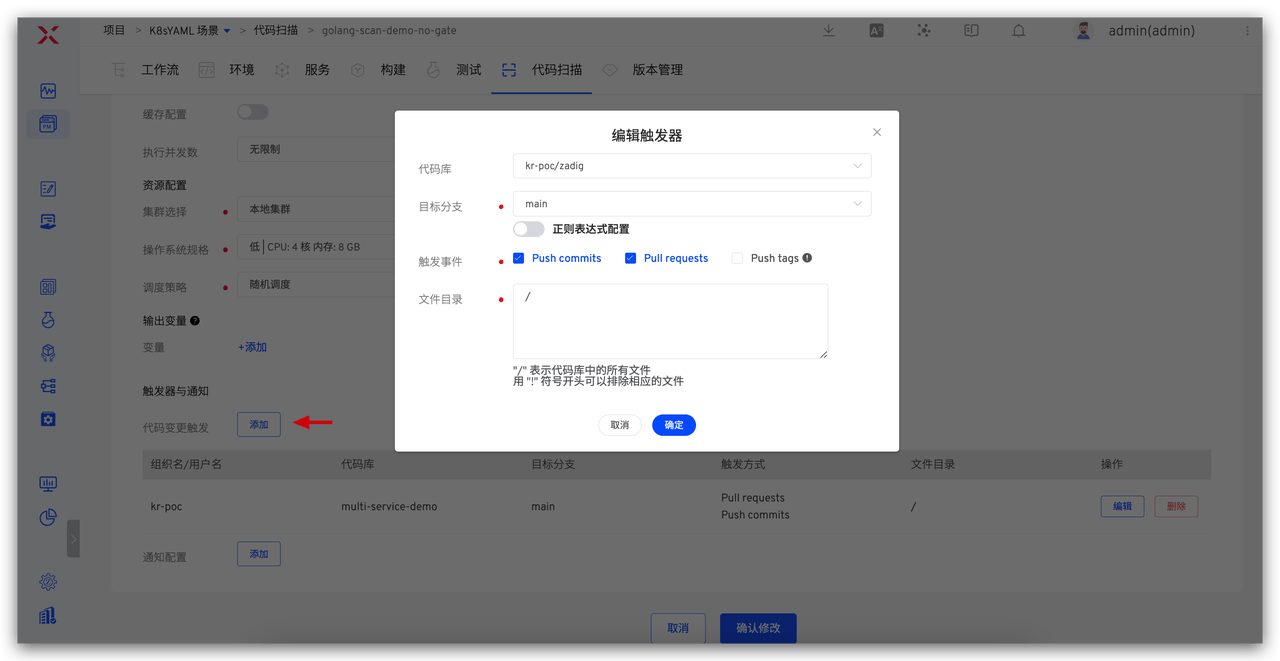Click the flask test icon in sidebar
The image size is (1280, 661).
(48, 320)
